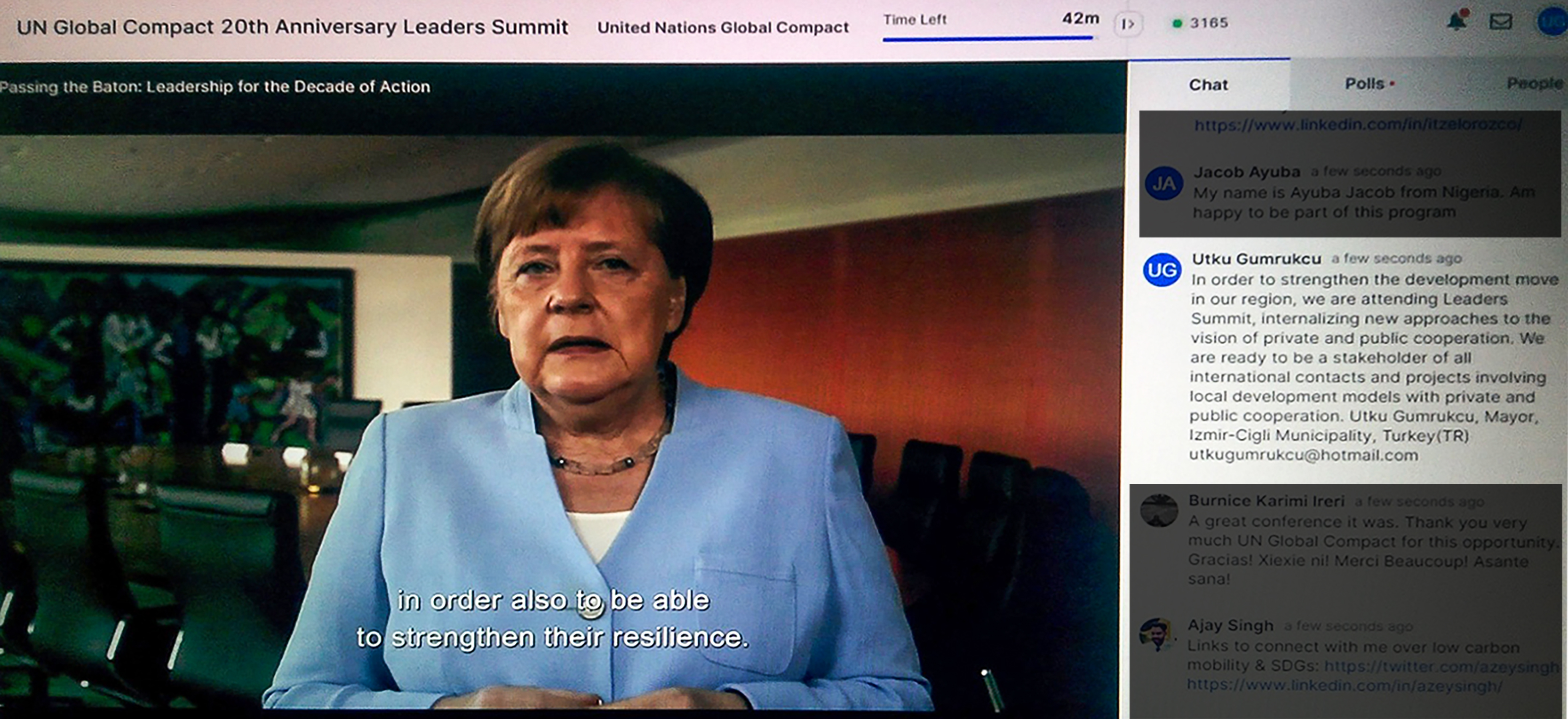This screenshot has width=1568, height=719.
Task: Collapse the side panel with arrow button
Action: 1128,24
